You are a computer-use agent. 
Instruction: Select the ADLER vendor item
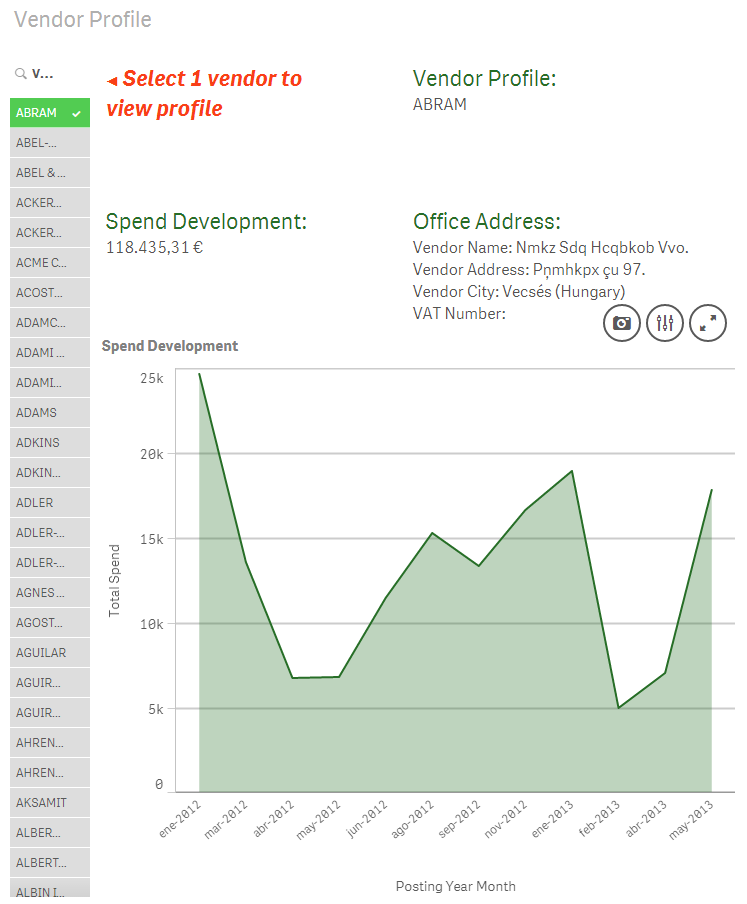35,503
